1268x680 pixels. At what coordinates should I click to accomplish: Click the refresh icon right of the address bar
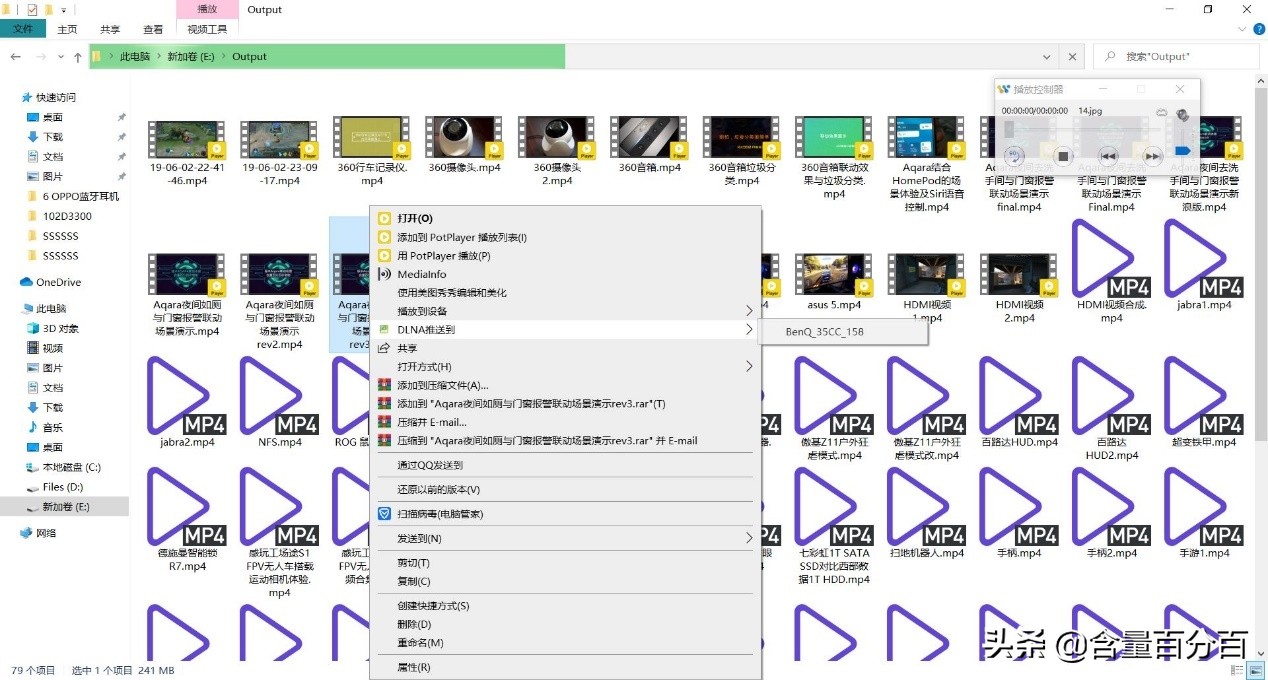tap(1073, 57)
